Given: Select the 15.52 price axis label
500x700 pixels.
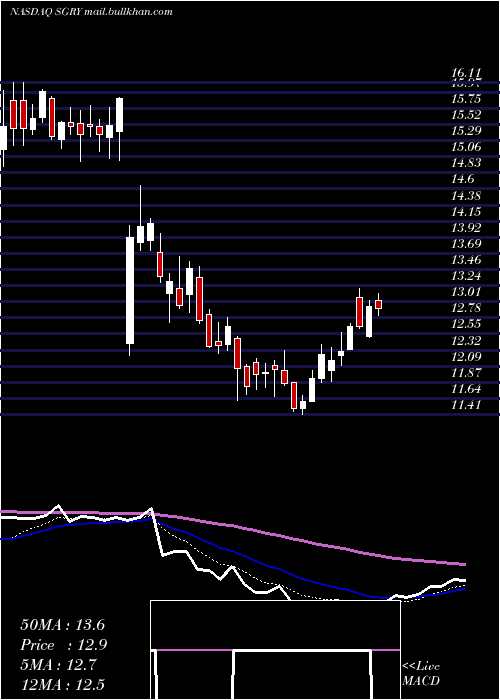Looking at the screenshot, I should (x=466, y=115).
